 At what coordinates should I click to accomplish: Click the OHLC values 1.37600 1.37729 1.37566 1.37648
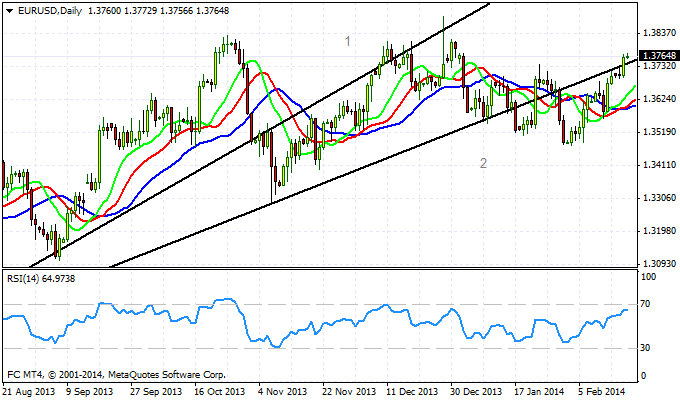[x=158, y=11]
